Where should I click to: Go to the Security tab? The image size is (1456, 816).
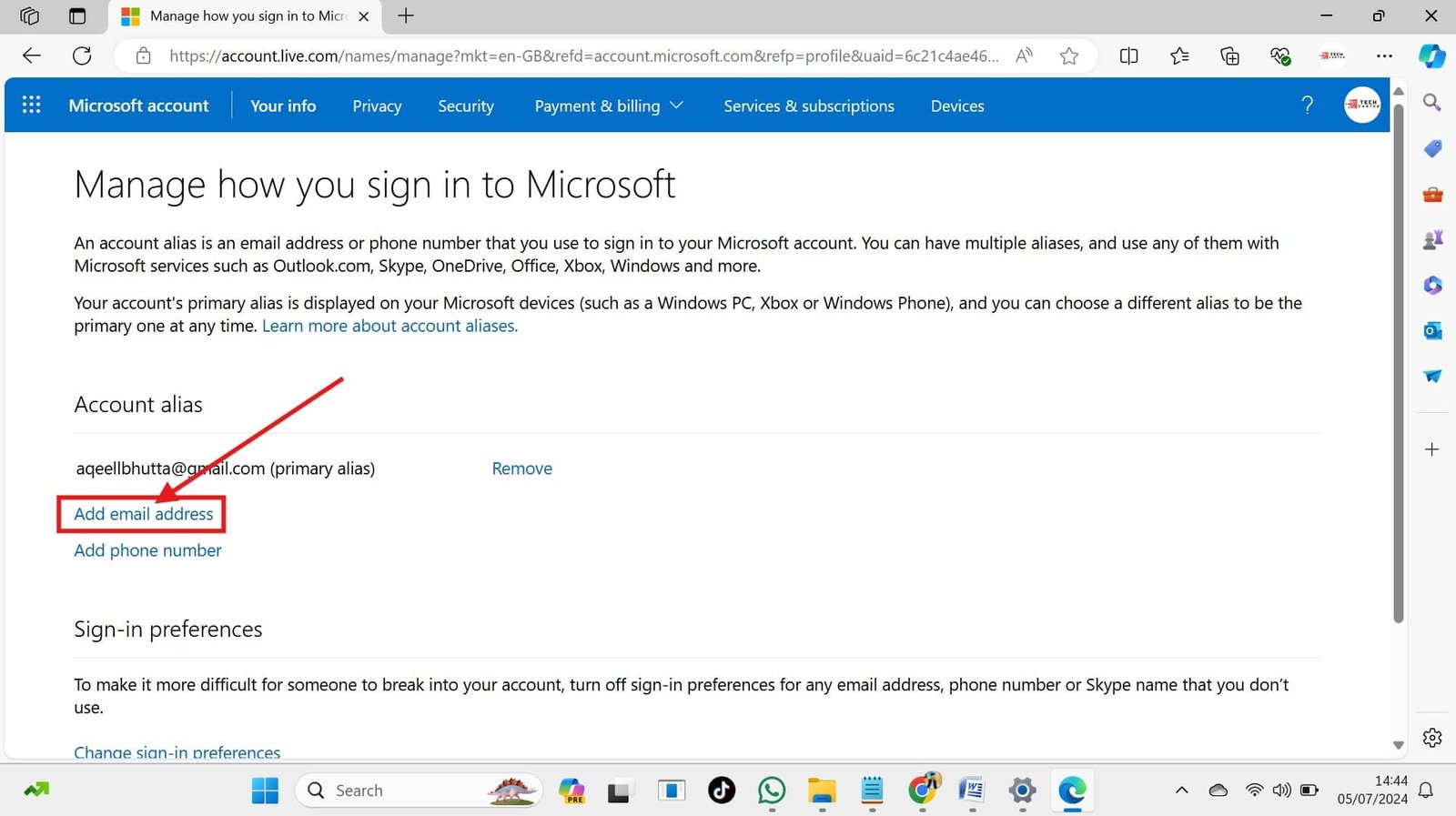click(465, 106)
